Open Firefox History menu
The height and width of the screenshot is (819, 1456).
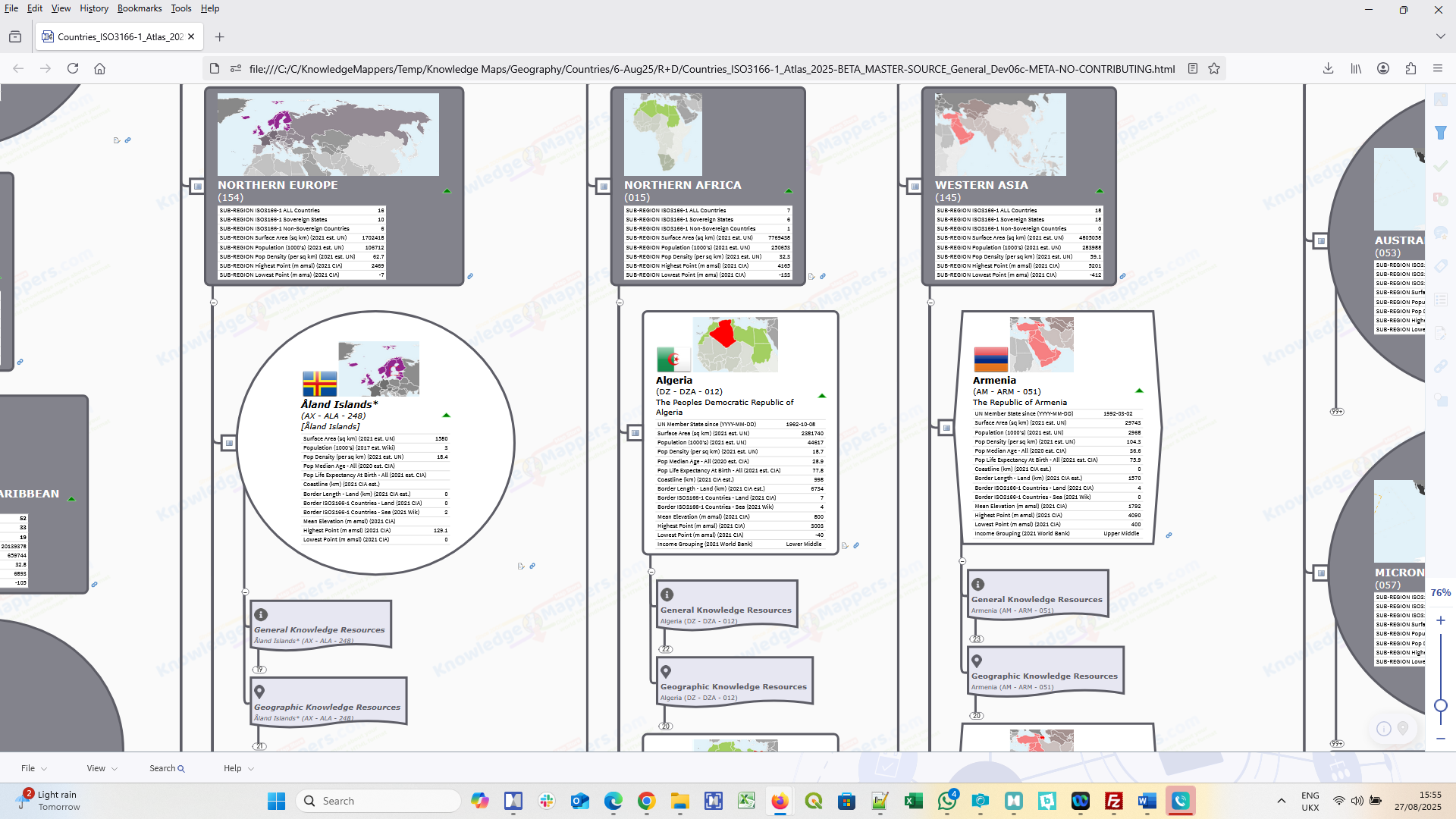(94, 8)
